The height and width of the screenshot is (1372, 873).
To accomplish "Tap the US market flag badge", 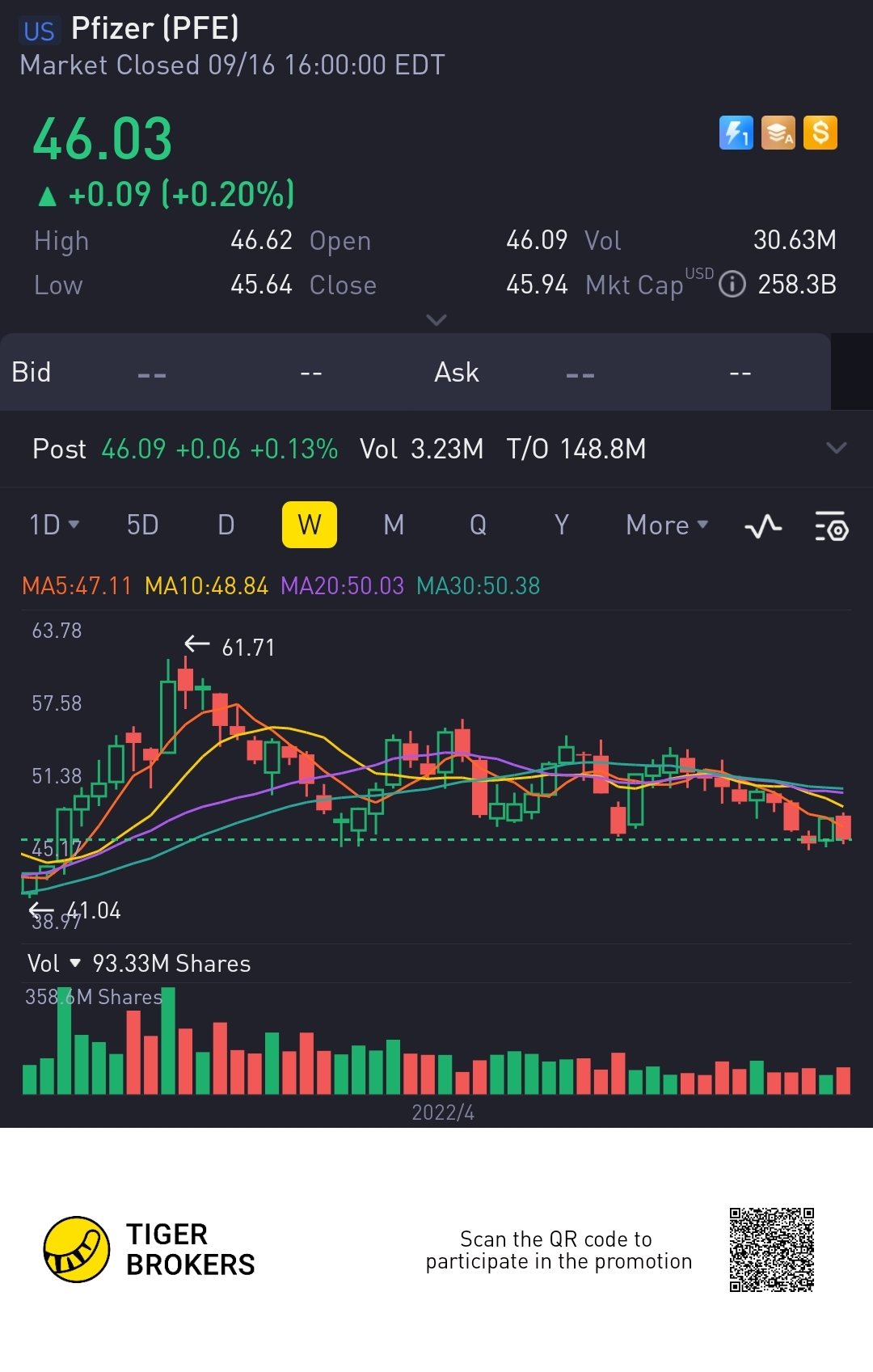I will (39, 31).
